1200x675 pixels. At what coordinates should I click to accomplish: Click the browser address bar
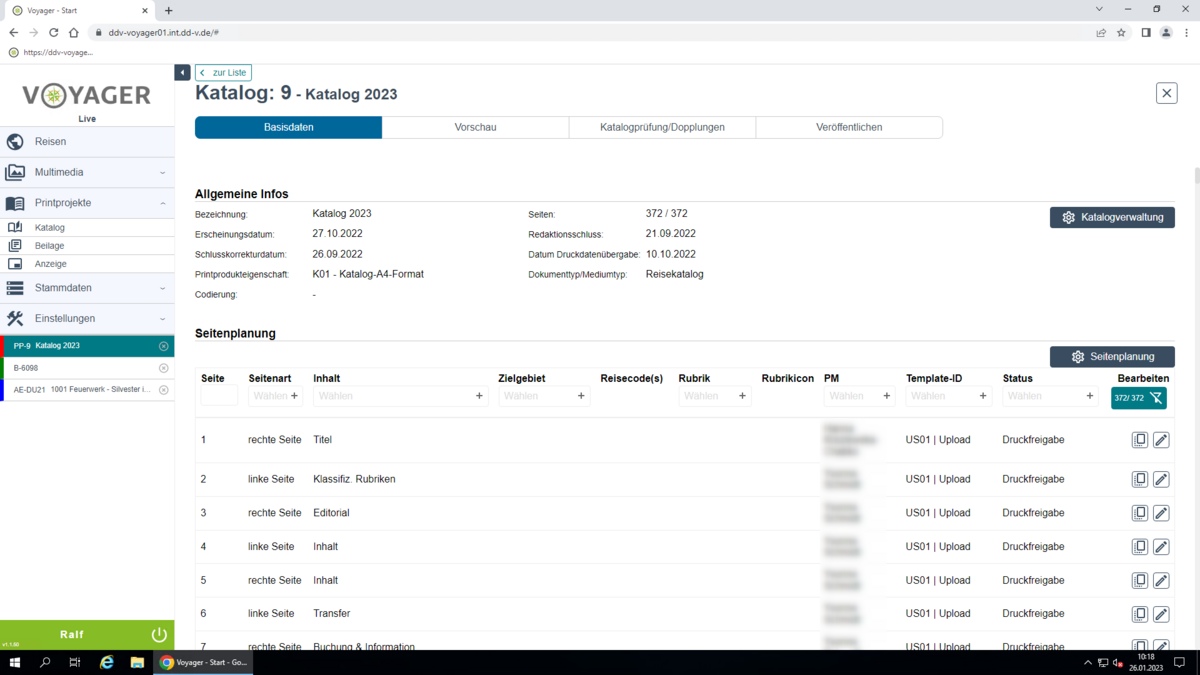pos(590,33)
